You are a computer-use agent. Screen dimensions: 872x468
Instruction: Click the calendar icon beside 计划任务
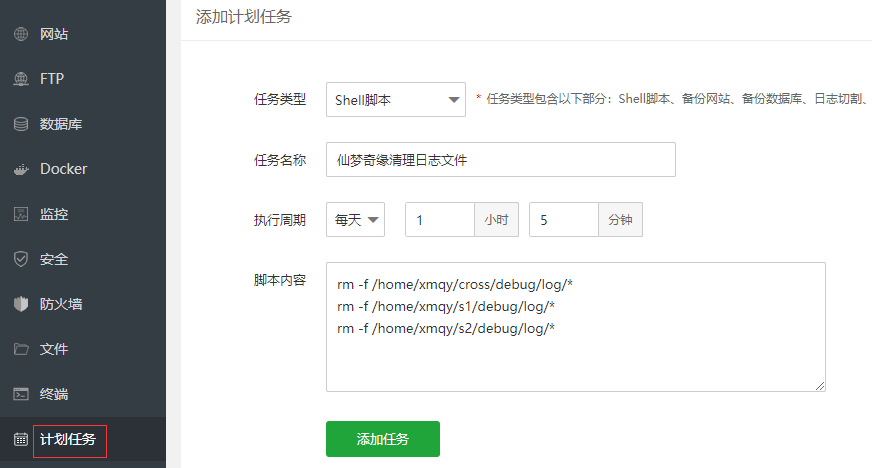(x=20, y=439)
